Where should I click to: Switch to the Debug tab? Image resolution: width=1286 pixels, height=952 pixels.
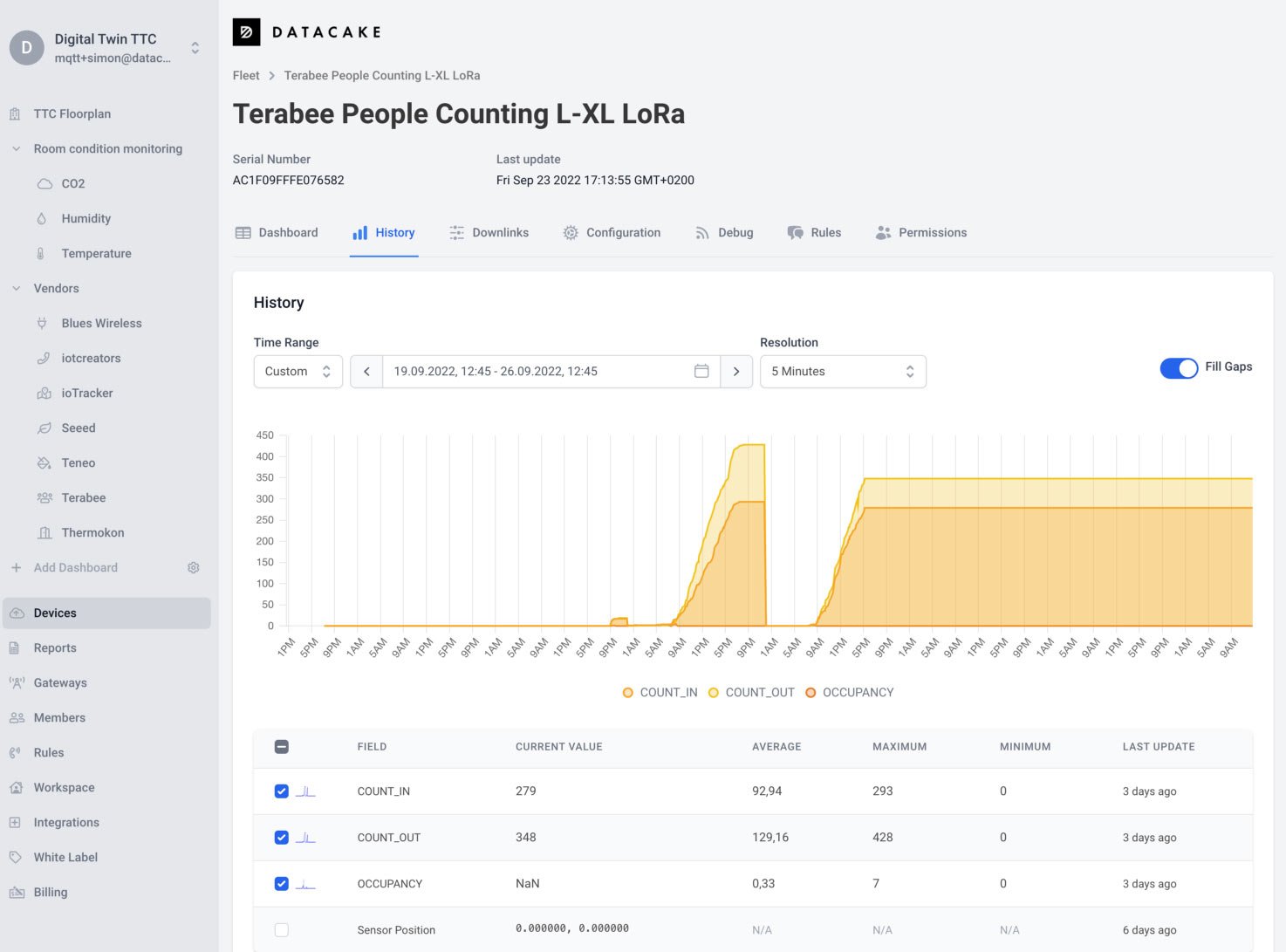(724, 233)
